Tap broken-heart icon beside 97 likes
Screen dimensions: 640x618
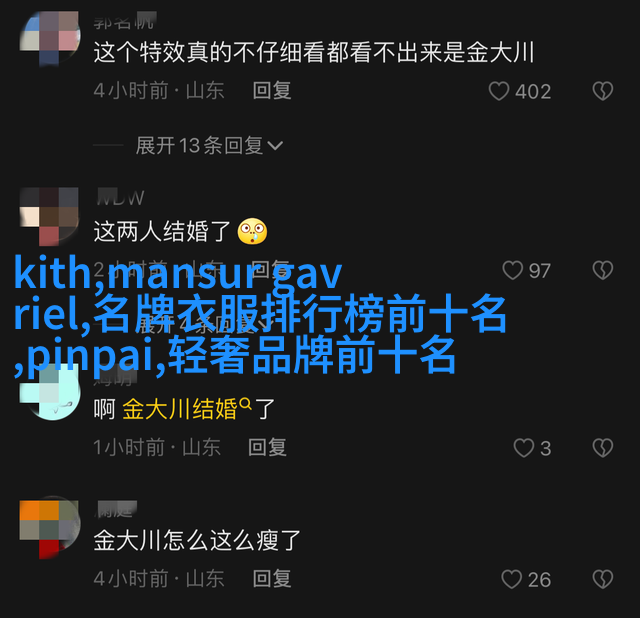(x=603, y=270)
